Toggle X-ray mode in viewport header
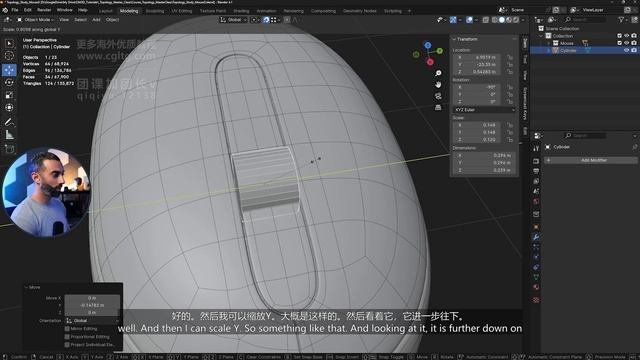This screenshot has width=640, height=360. point(486,20)
